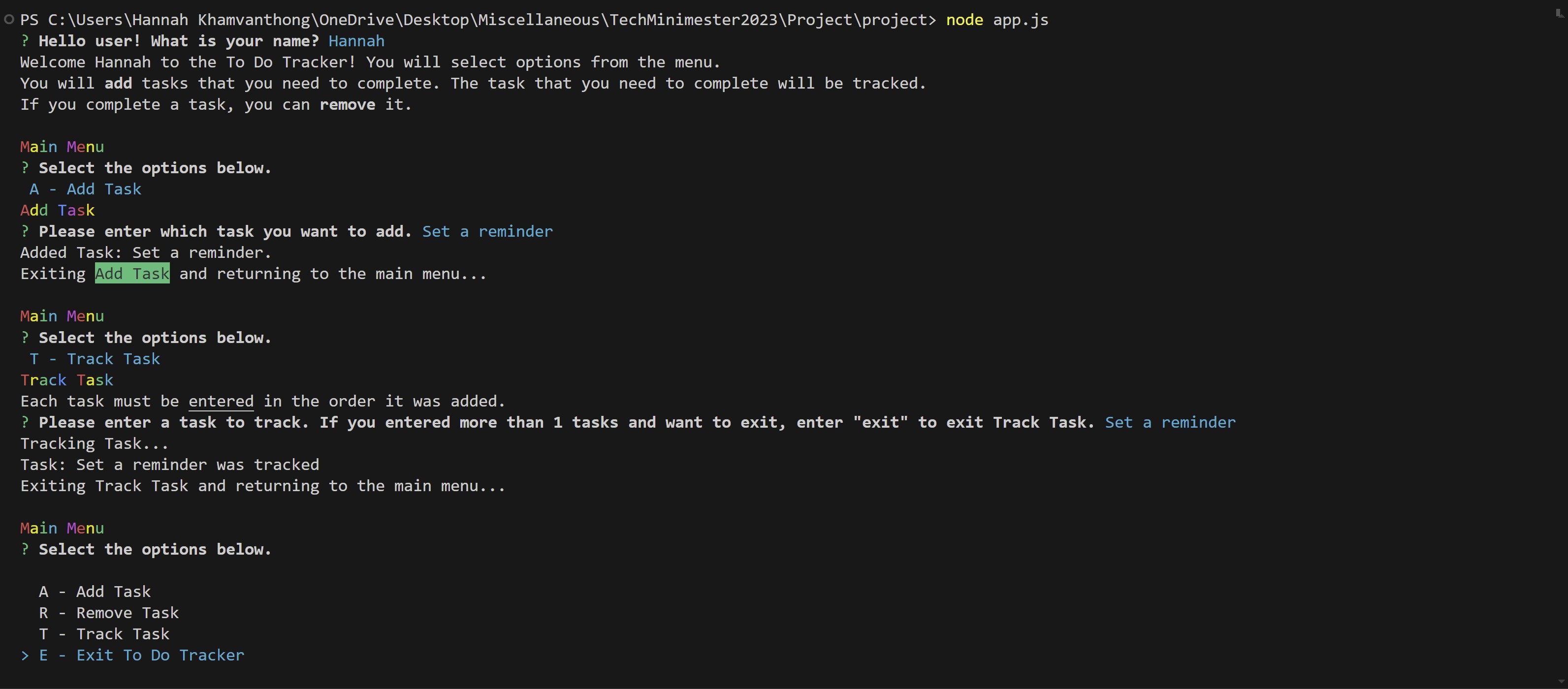
Task: Choose "R - Remove Task" from the menu list
Action: (109, 613)
